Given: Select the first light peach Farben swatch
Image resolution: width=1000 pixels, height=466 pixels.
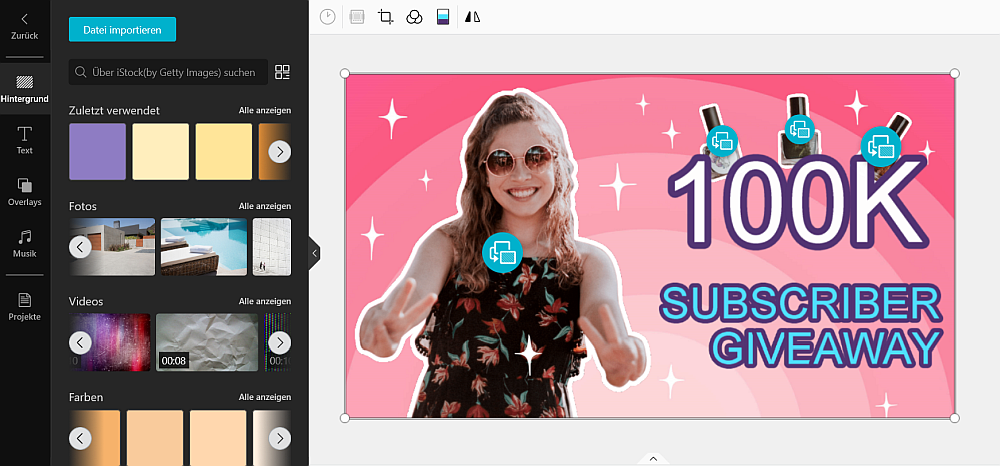Looking at the screenshot, I should (155, 438).
